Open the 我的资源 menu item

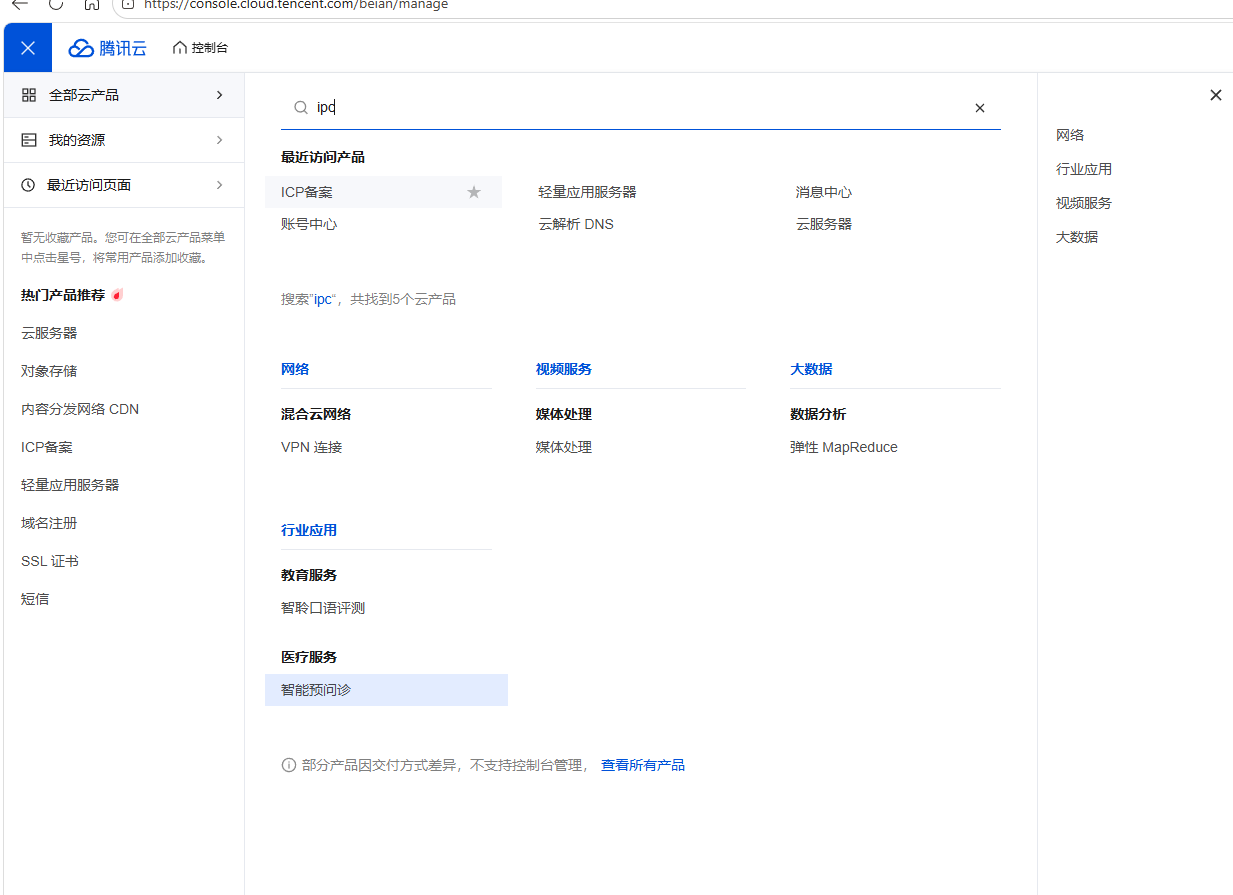click(x=124, y=140)
